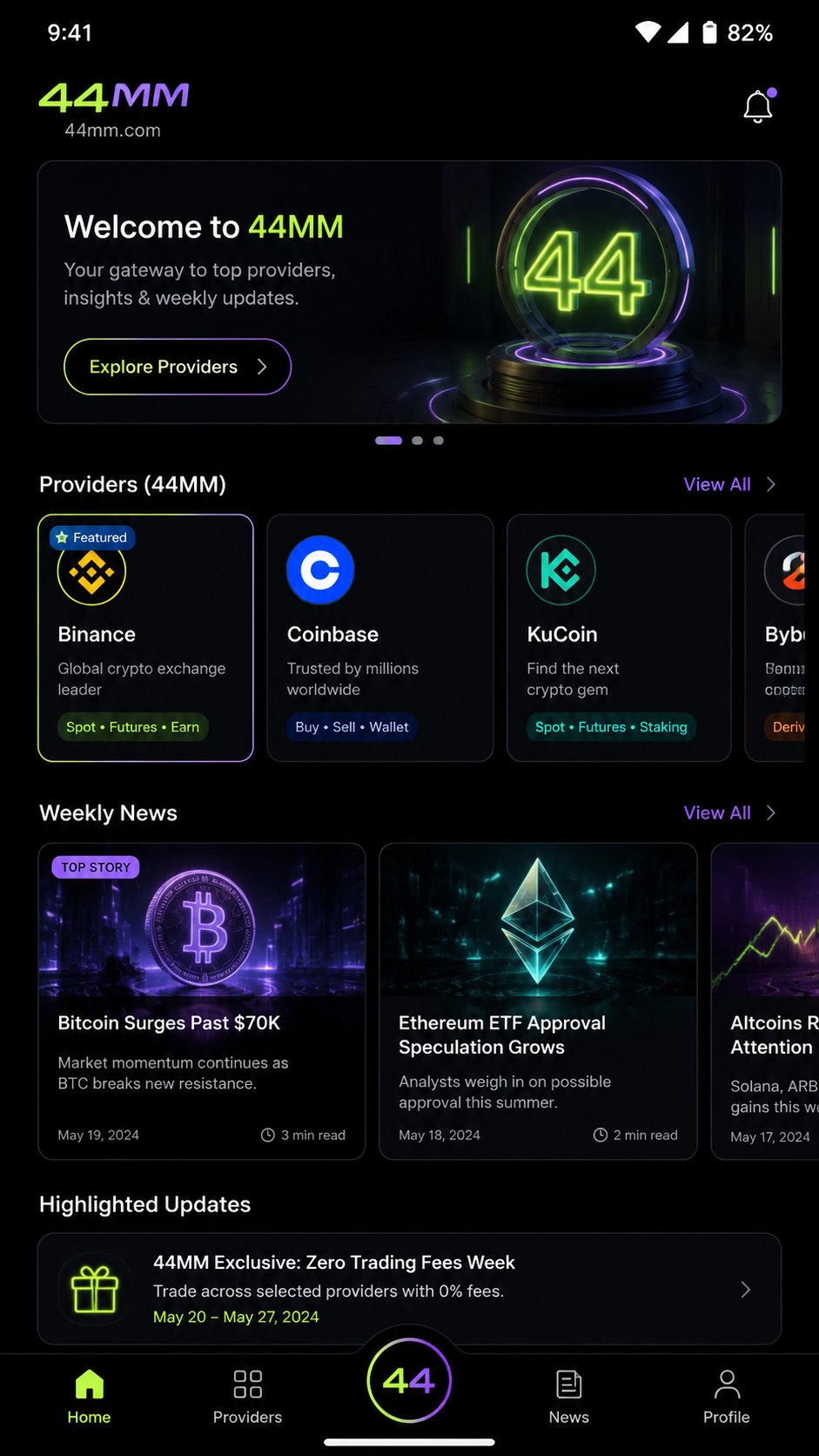Open the Bitcoin Surges Past $70K thumbnail
Screen dimensions: 819x1456
click(202, 920)
